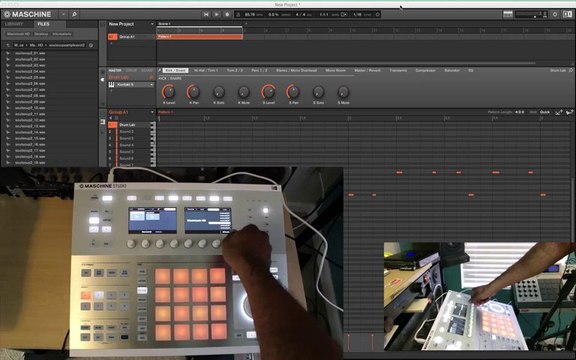Click the Pattern Length value
This screenshot has height=360, width=576.
pos(519,112)
